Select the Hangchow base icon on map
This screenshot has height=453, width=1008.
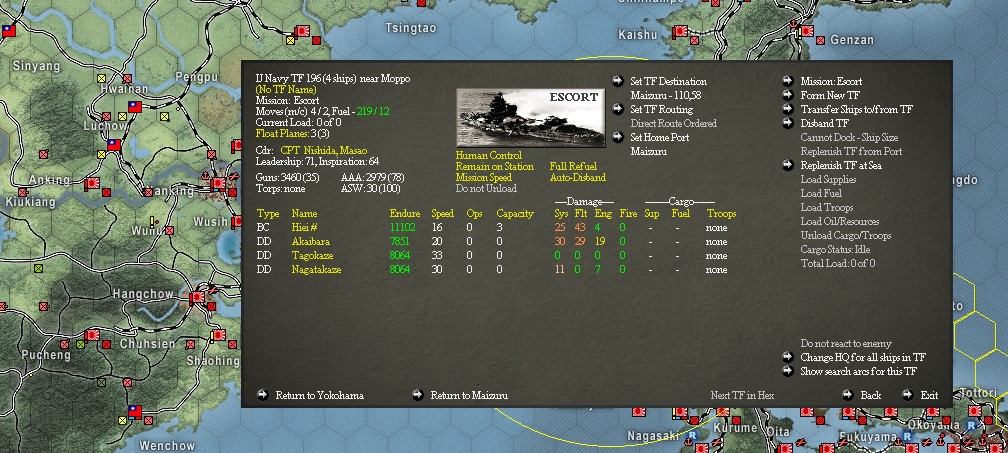click(x=197, y=297)
